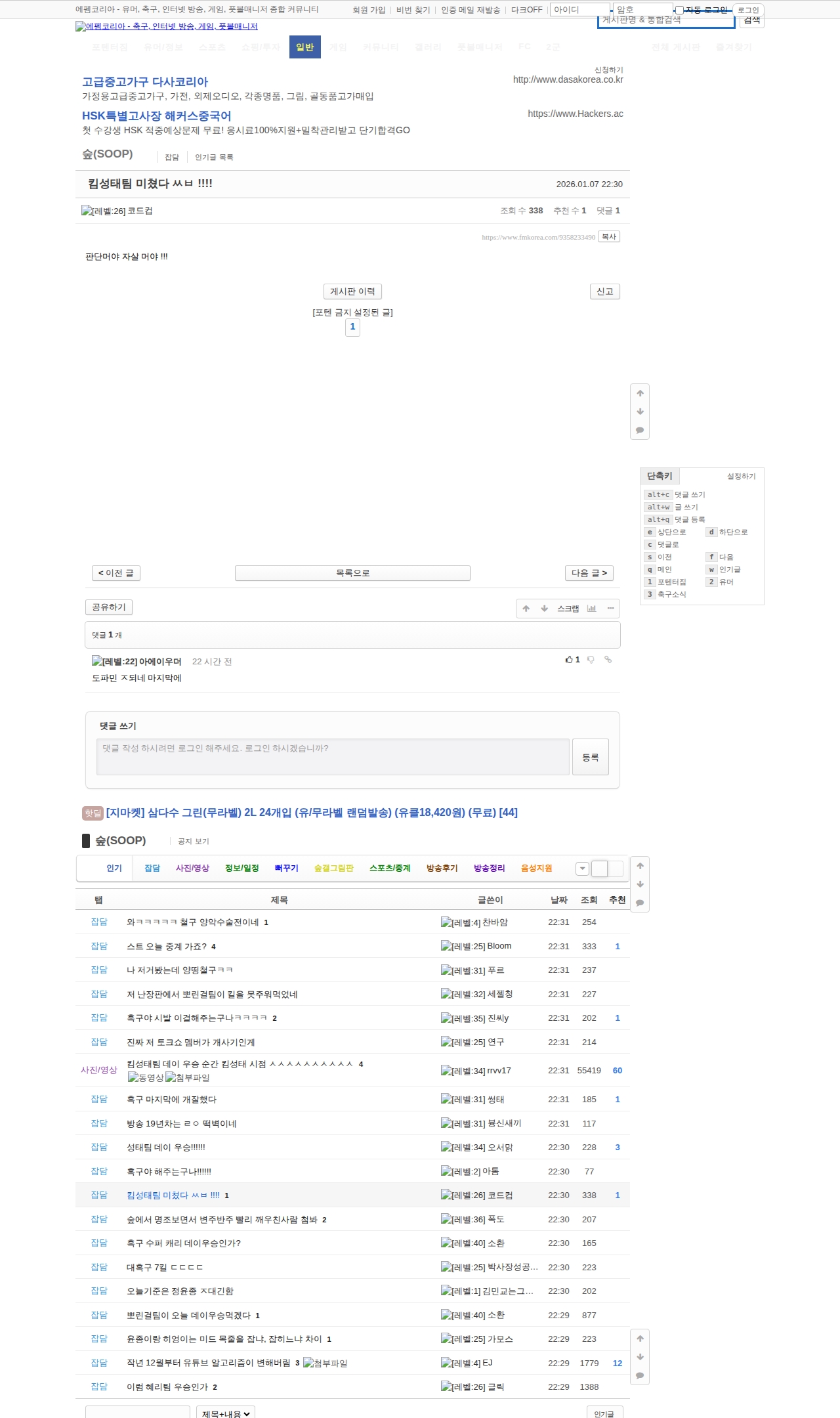Toggle the list view switch beside the category tabs
840x1418 pixels.
(606, 869)
